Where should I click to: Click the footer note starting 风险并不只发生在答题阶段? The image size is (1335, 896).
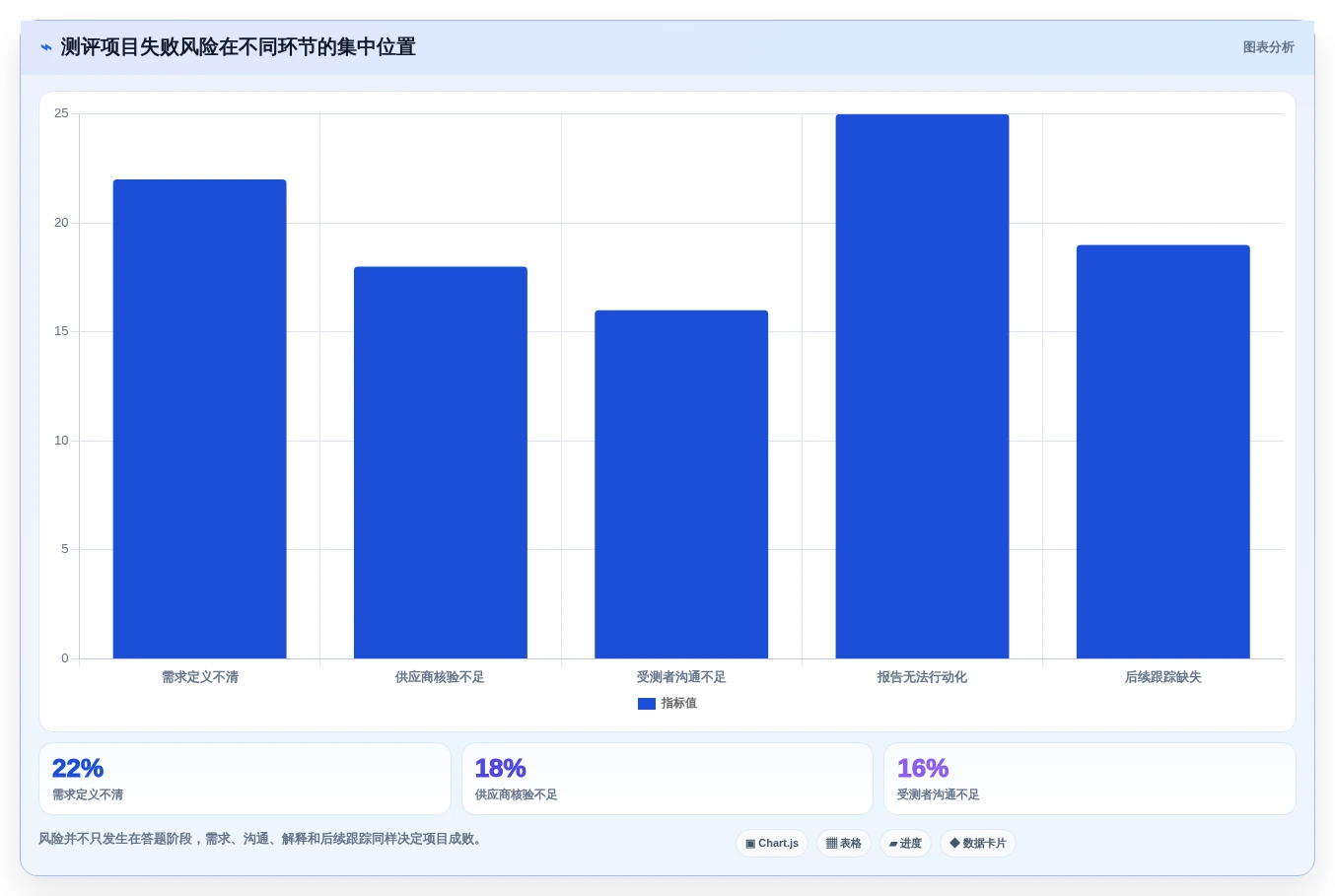tap(260, 839)
